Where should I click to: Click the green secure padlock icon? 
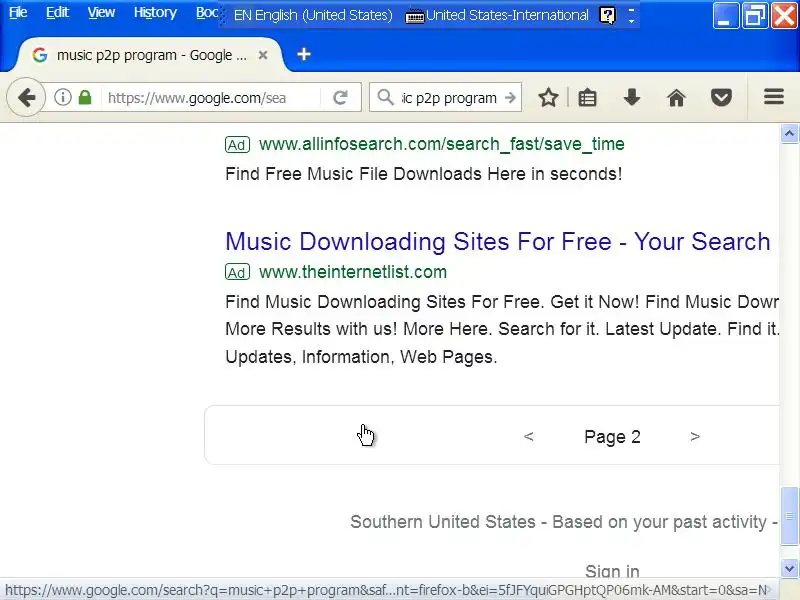[85, 97]
